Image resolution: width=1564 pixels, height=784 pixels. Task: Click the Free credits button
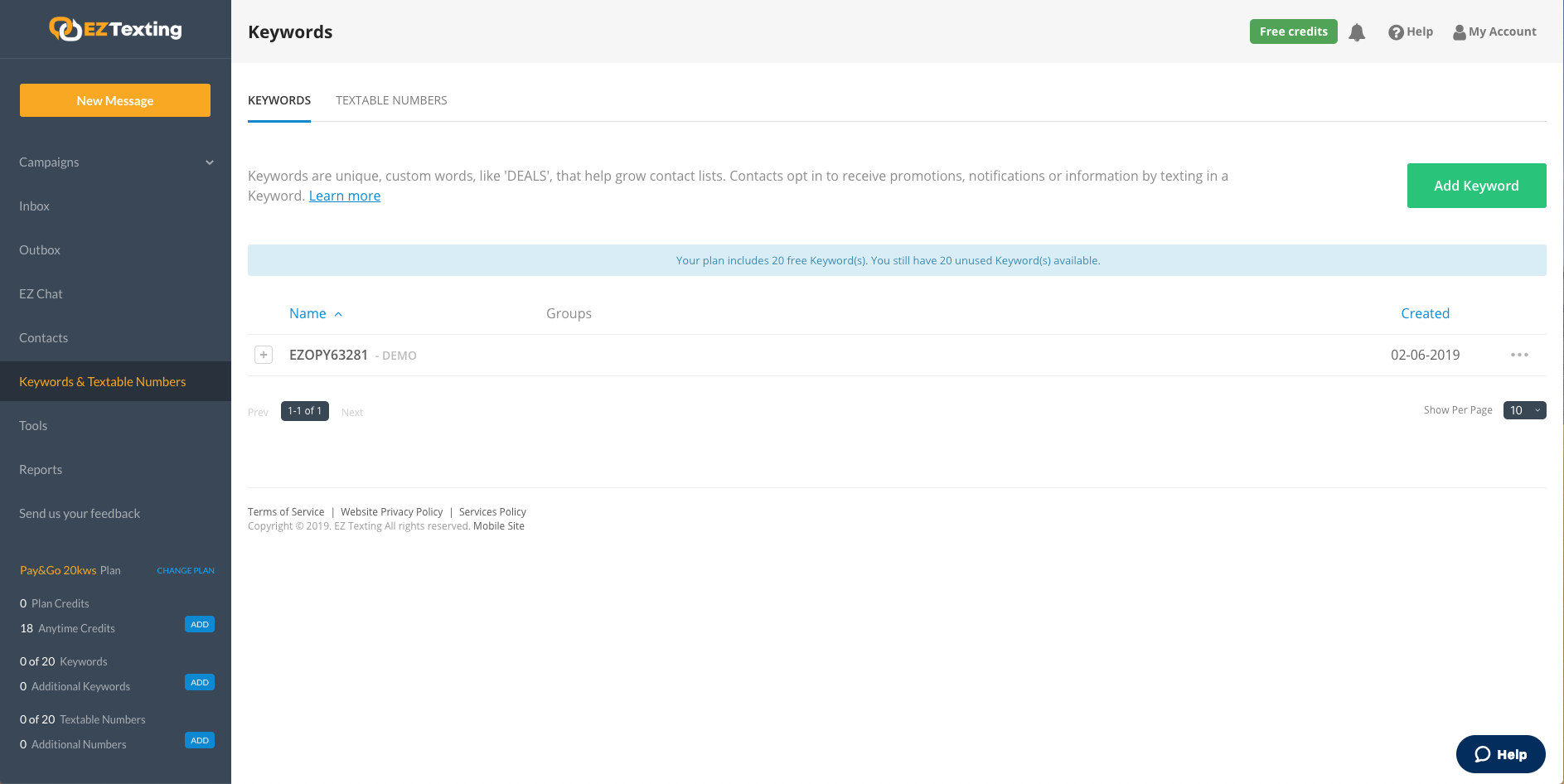point(1293,31)
